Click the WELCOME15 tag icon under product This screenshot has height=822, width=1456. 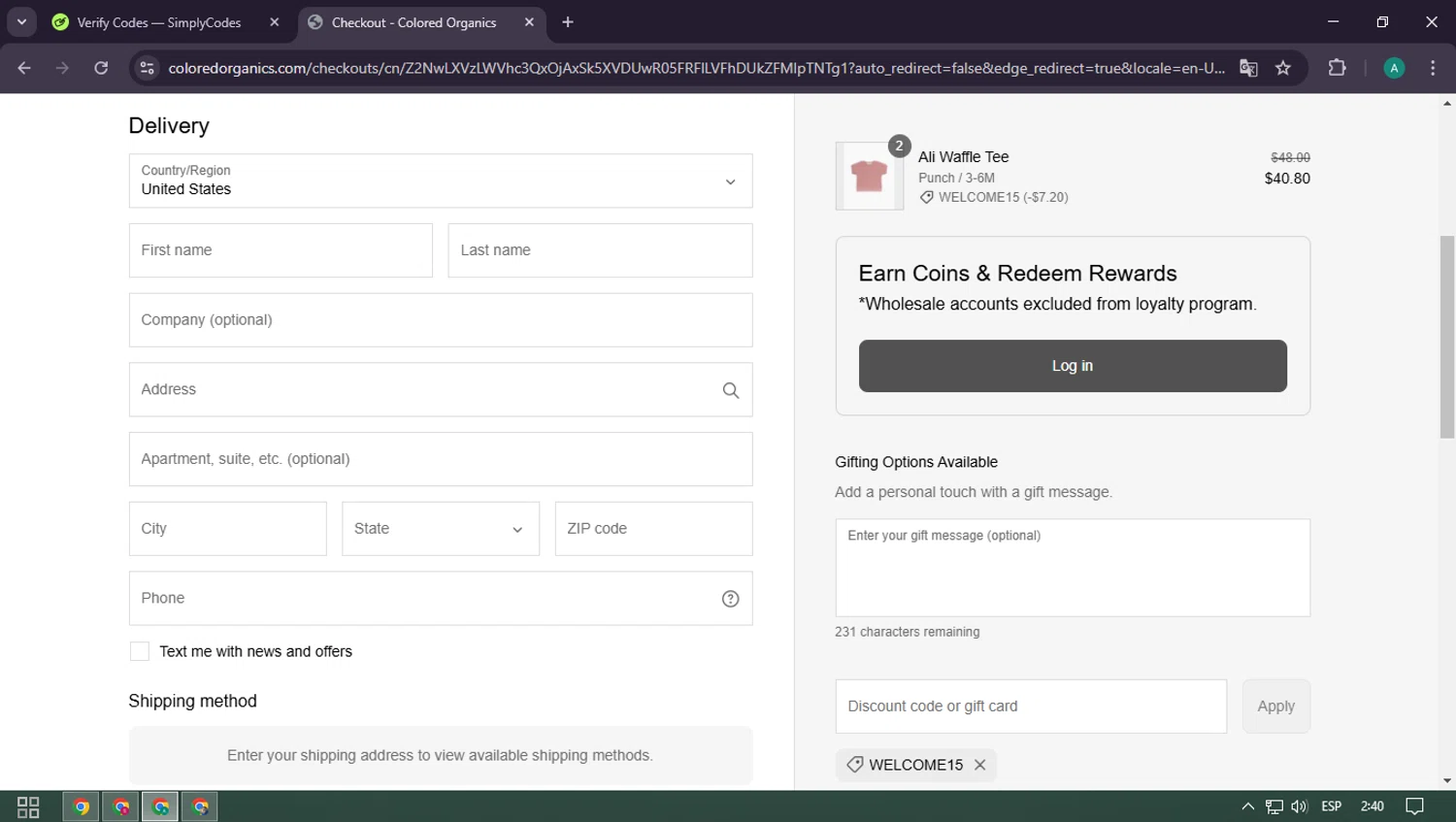(x=927, y=197)
